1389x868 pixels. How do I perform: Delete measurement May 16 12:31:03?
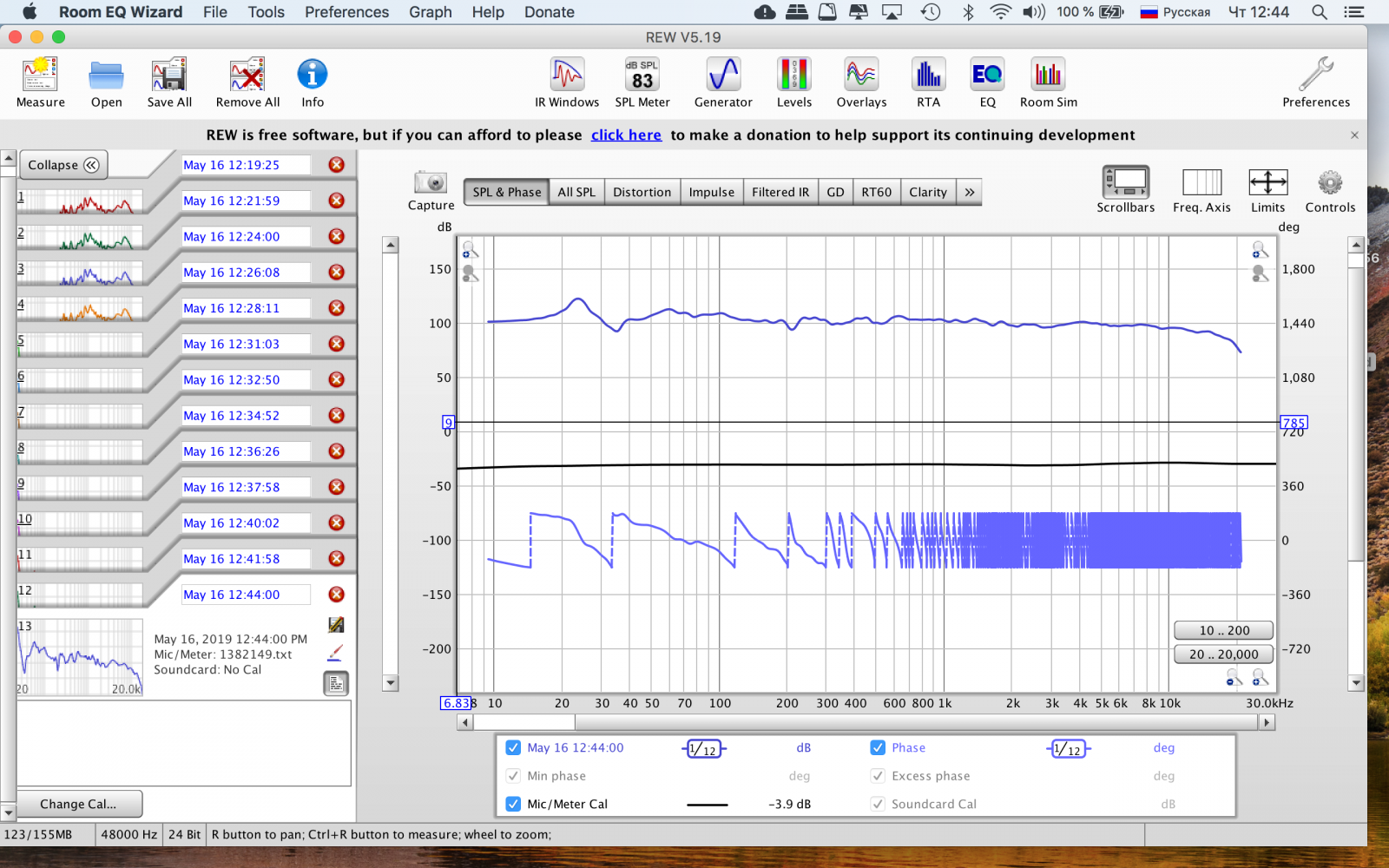click(337, 344)
